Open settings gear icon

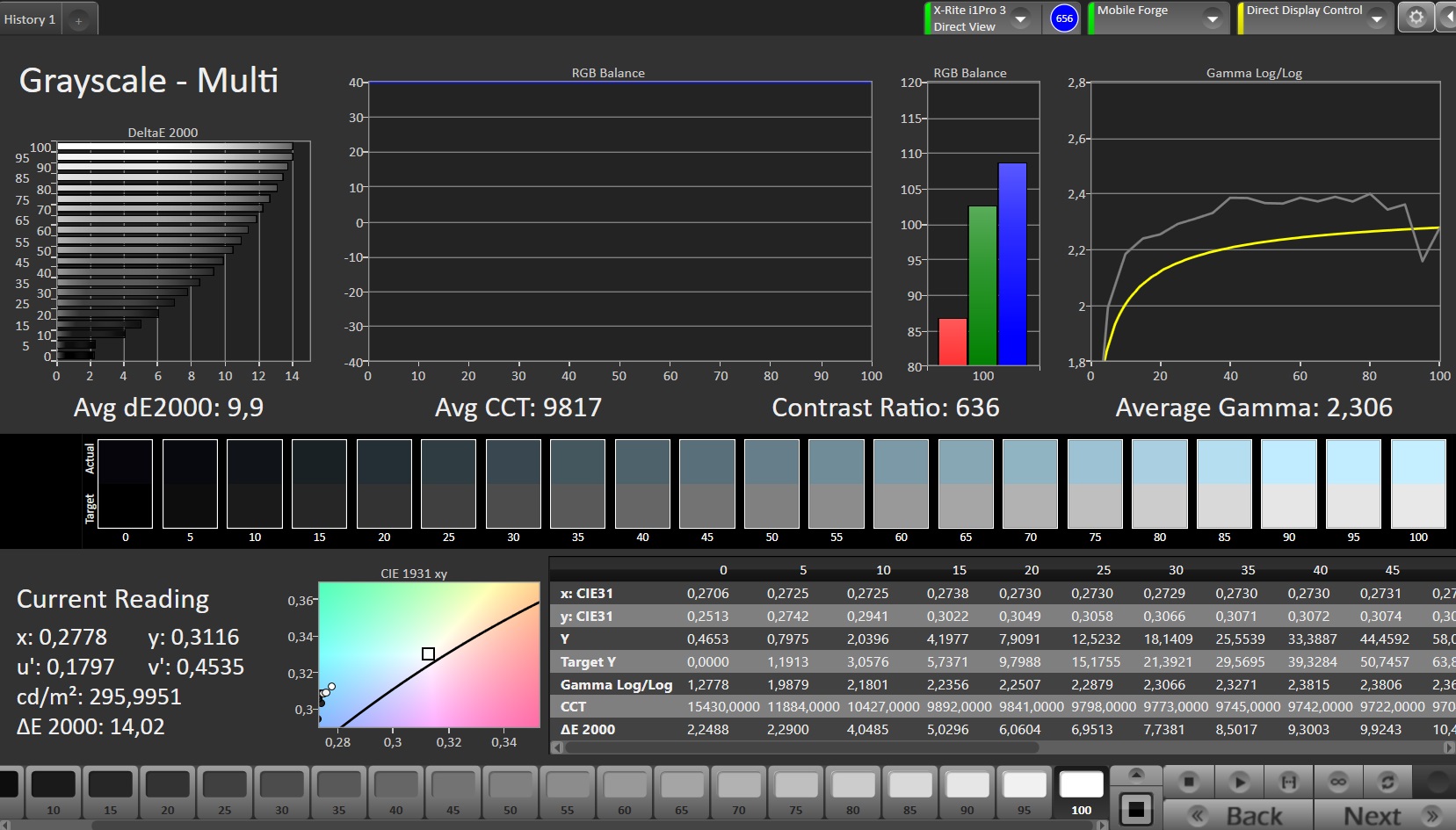point(1416,18)
